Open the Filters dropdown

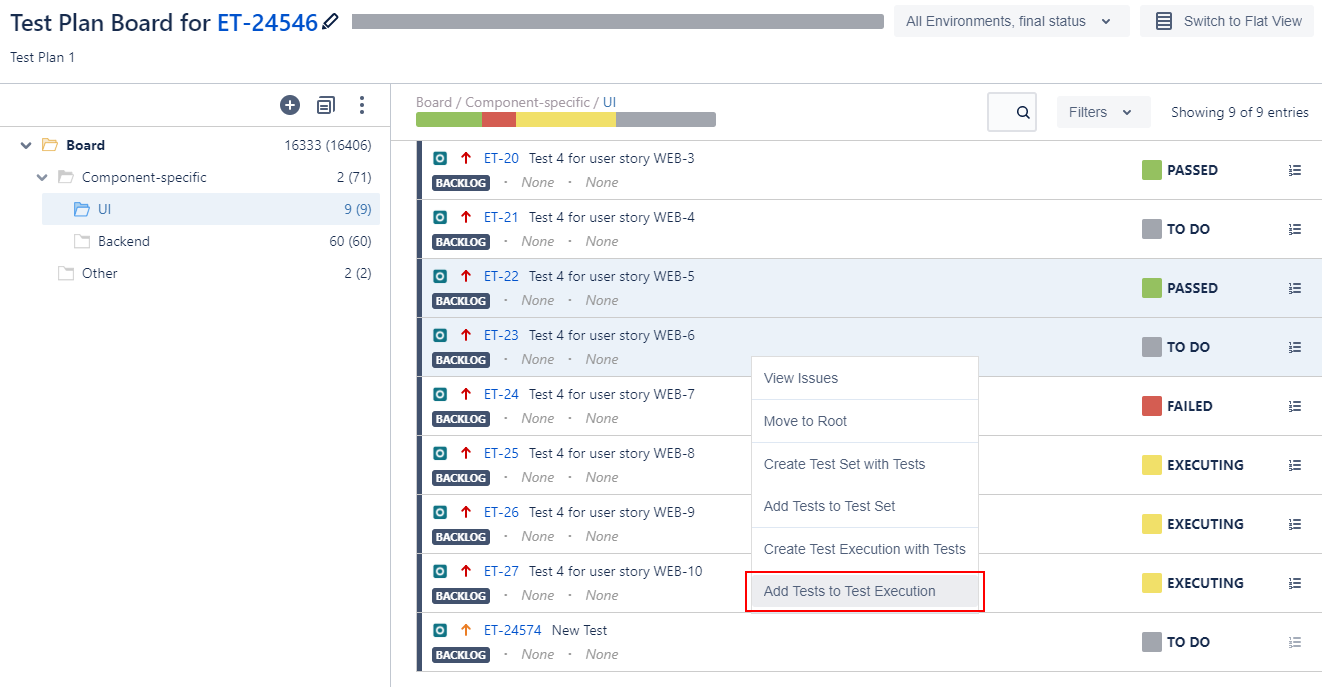point(1103,112)
